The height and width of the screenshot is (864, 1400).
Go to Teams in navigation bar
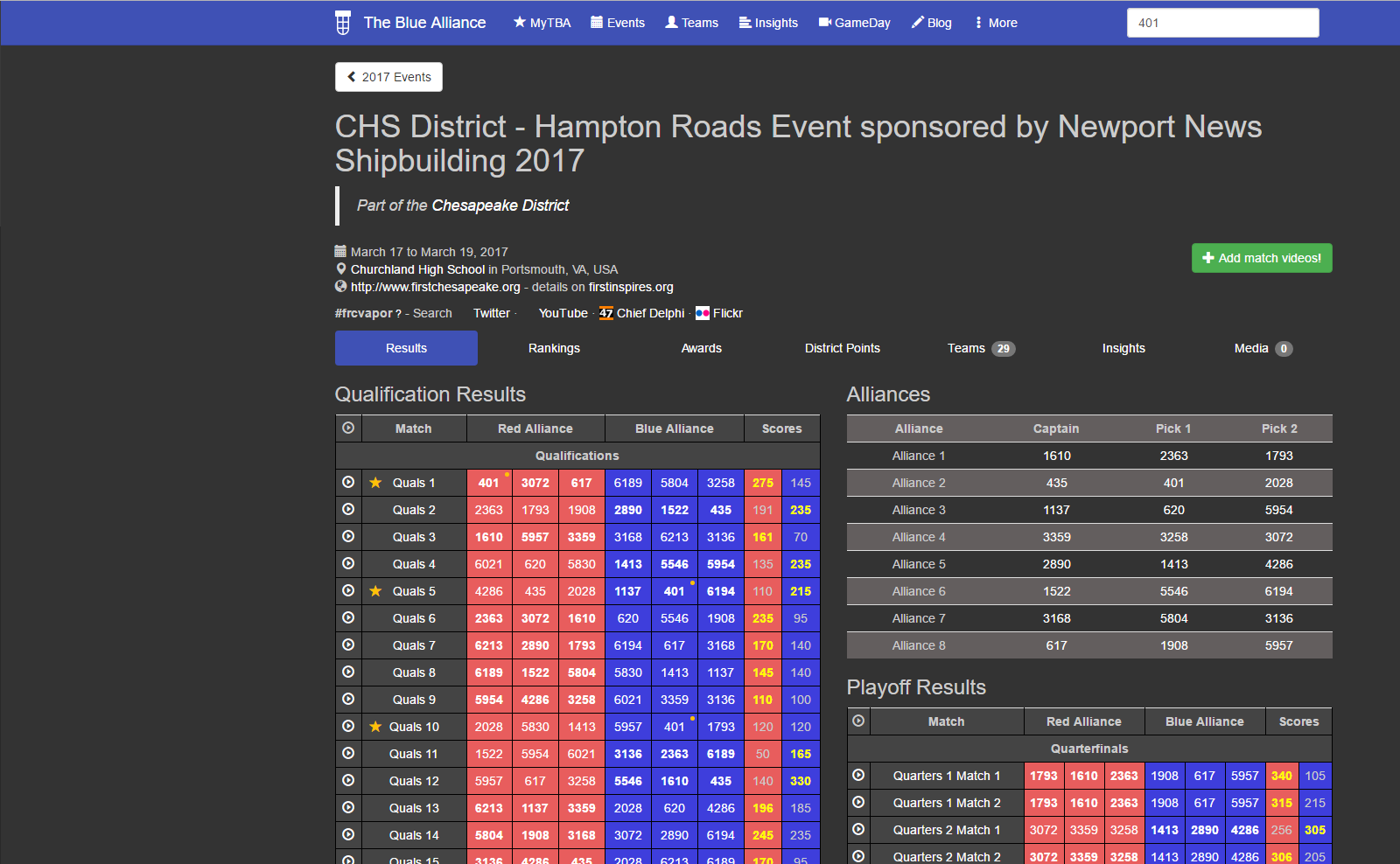click(691, 23)
